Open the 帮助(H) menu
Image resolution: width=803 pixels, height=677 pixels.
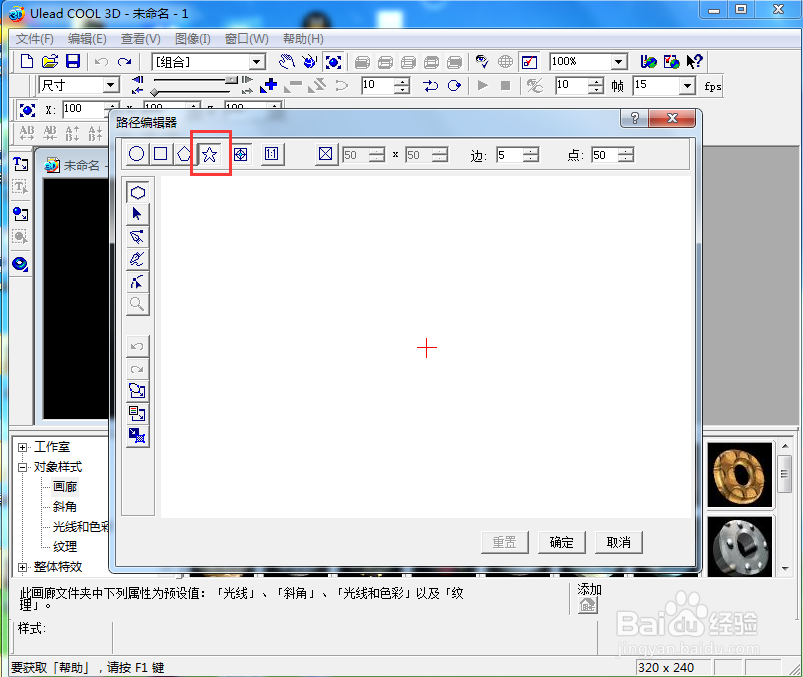click(x=303, y=39)
